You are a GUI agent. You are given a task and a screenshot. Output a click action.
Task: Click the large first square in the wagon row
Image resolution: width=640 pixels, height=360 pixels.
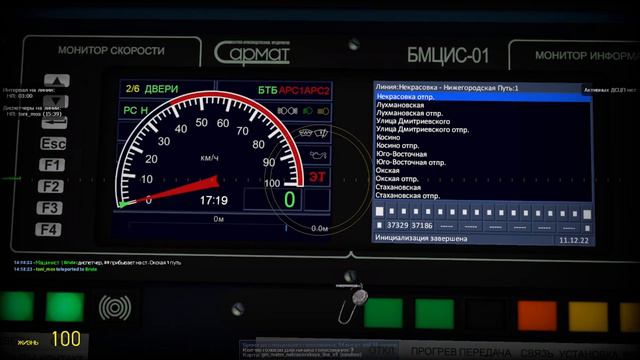pyautogui.click(x=380, y=211)
